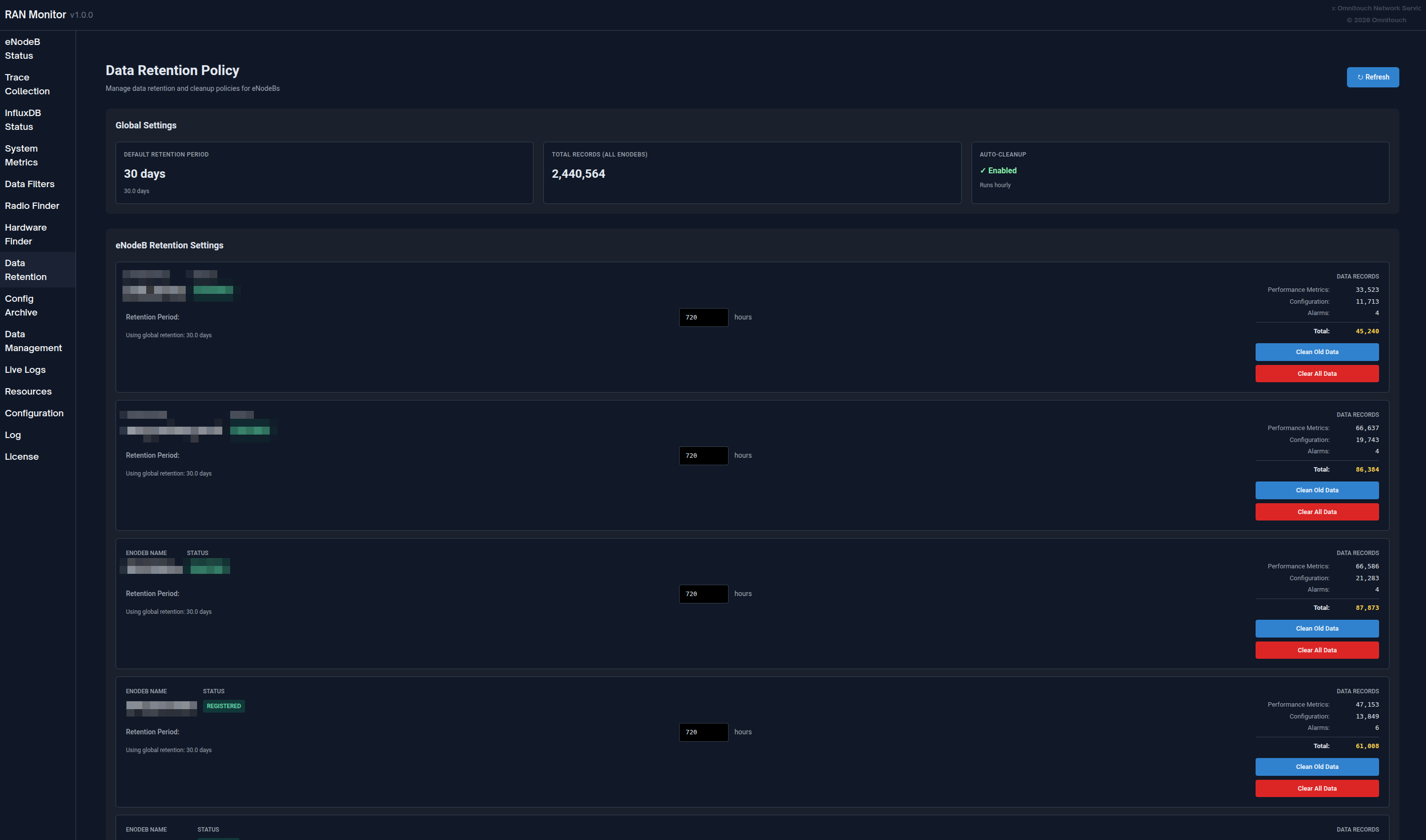
Task: Open the License page
Action: coord(22,457)
